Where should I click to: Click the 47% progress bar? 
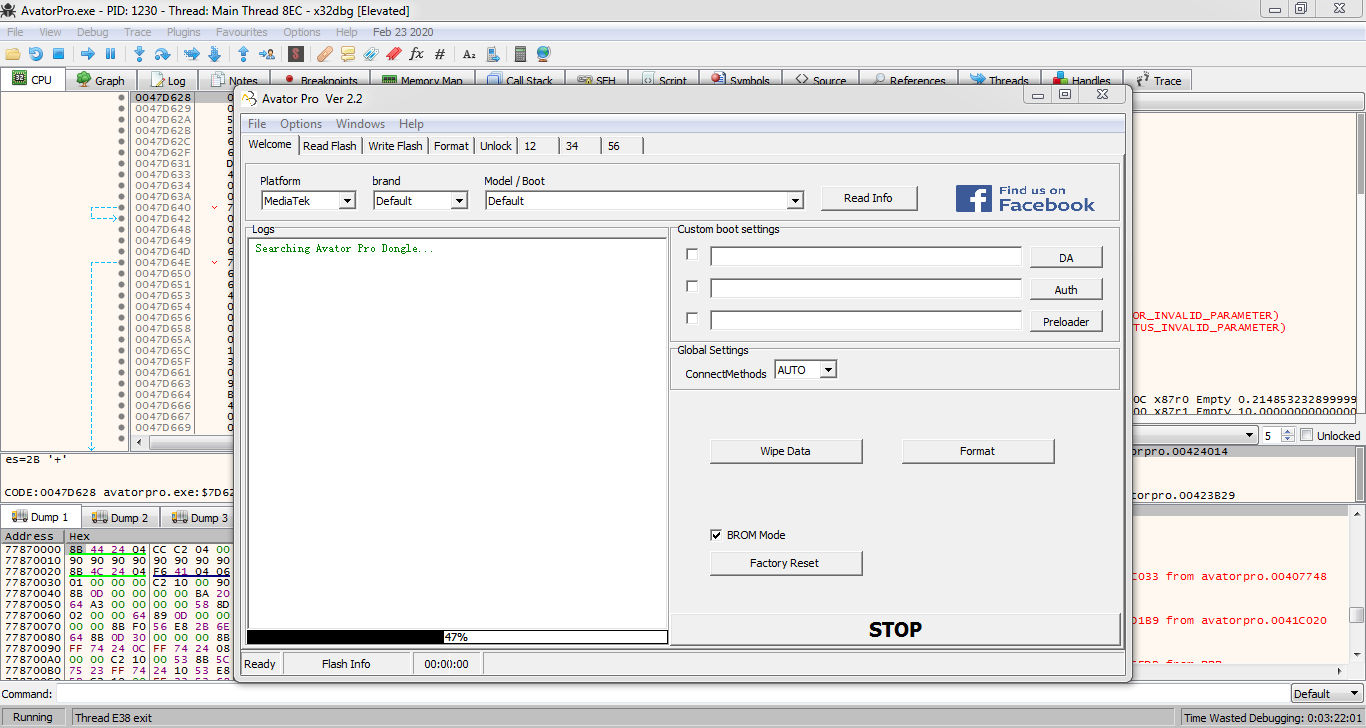(457, 637)
